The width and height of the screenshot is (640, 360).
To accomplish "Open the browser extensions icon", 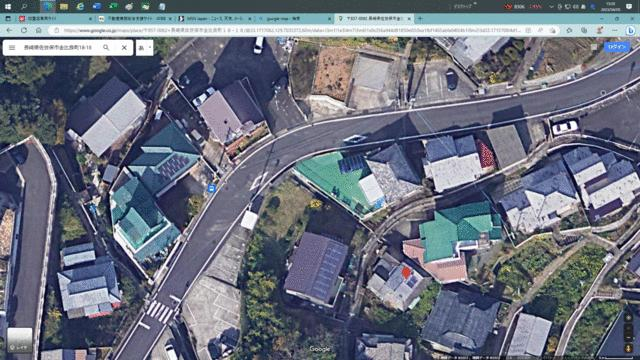I will click(x=569, y=30).
